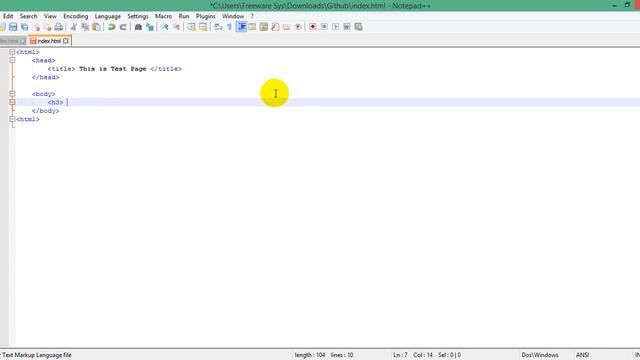Click the Close All toolbar icon
Image resolution: width=640 pixels, height=360 pixels.
[47, 27]
